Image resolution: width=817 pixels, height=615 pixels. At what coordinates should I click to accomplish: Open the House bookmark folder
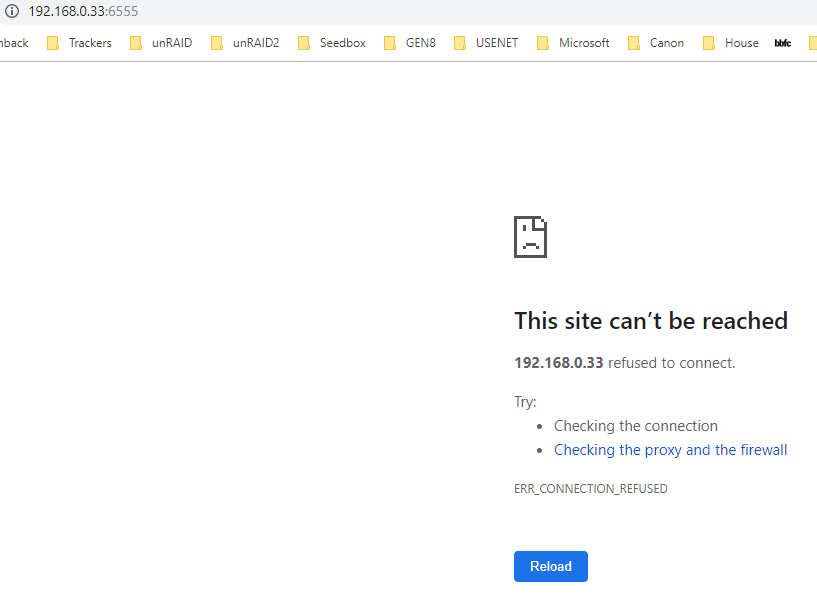tap(731, 43)
